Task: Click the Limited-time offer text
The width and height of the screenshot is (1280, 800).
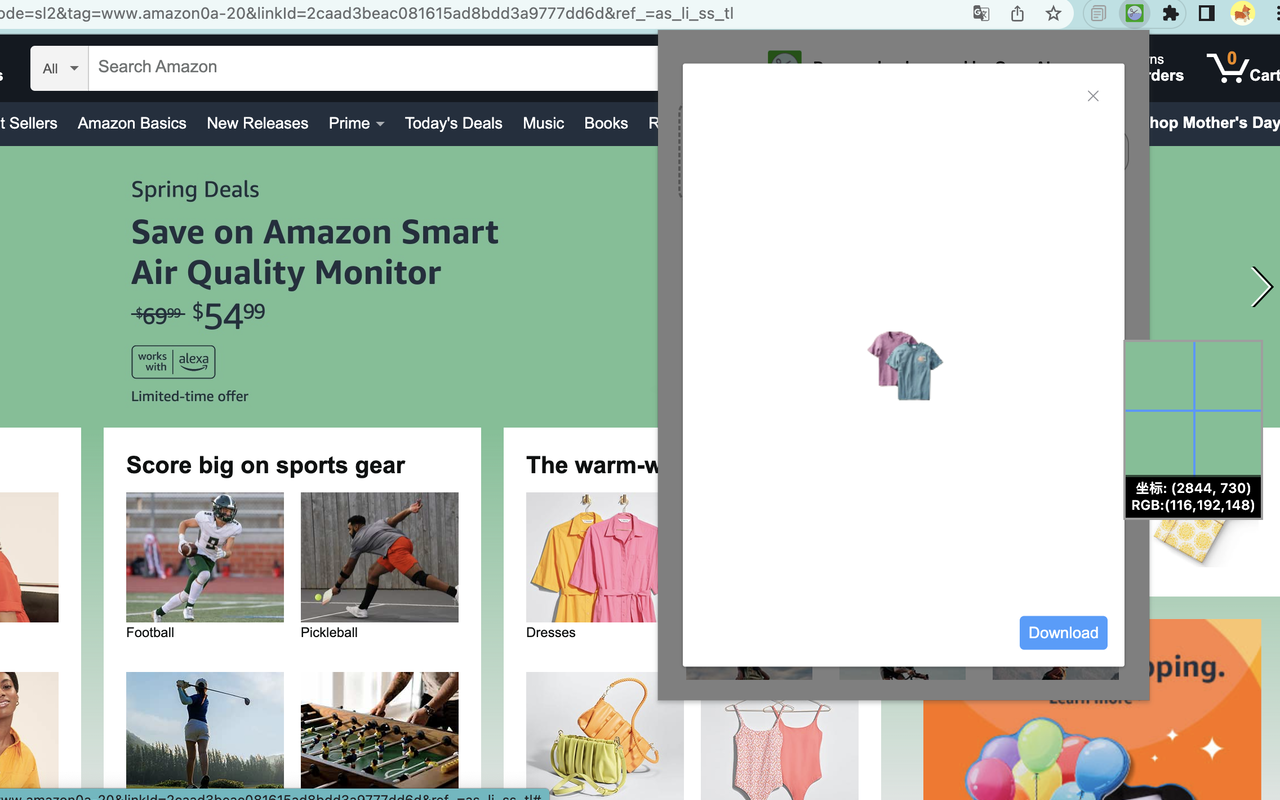Action: (190, 396)
